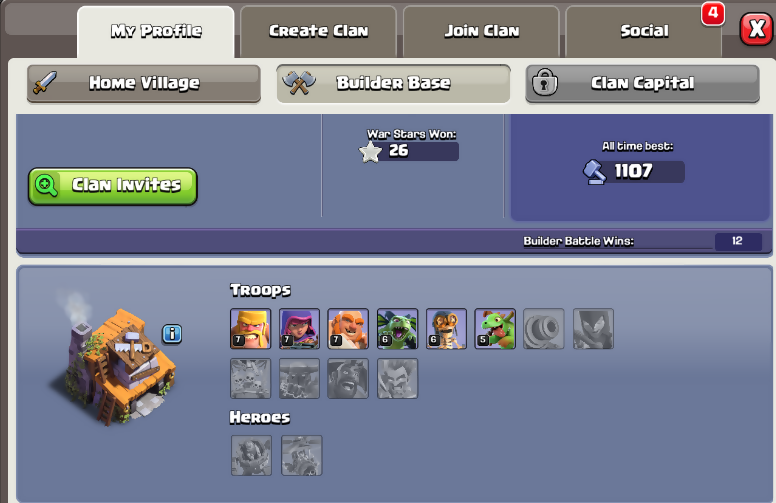Select the Sneaky Archer troop icon

299,329
